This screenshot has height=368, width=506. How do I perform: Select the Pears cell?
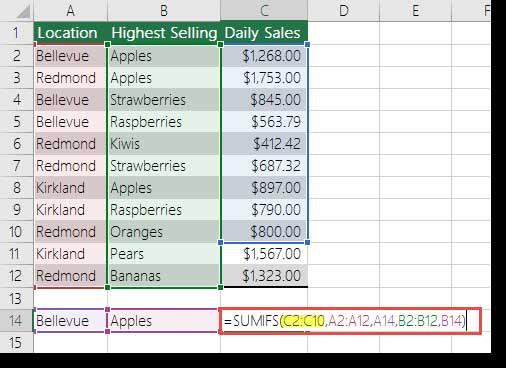tap(164, 254)
